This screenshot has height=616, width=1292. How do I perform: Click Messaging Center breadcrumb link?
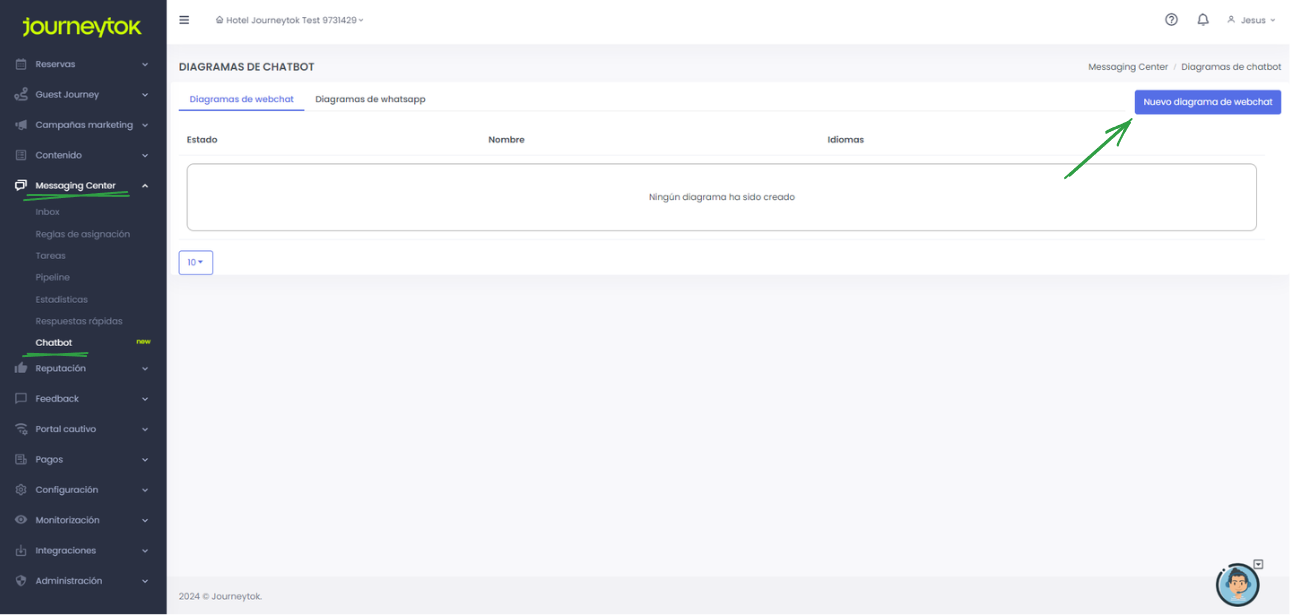1127,67
